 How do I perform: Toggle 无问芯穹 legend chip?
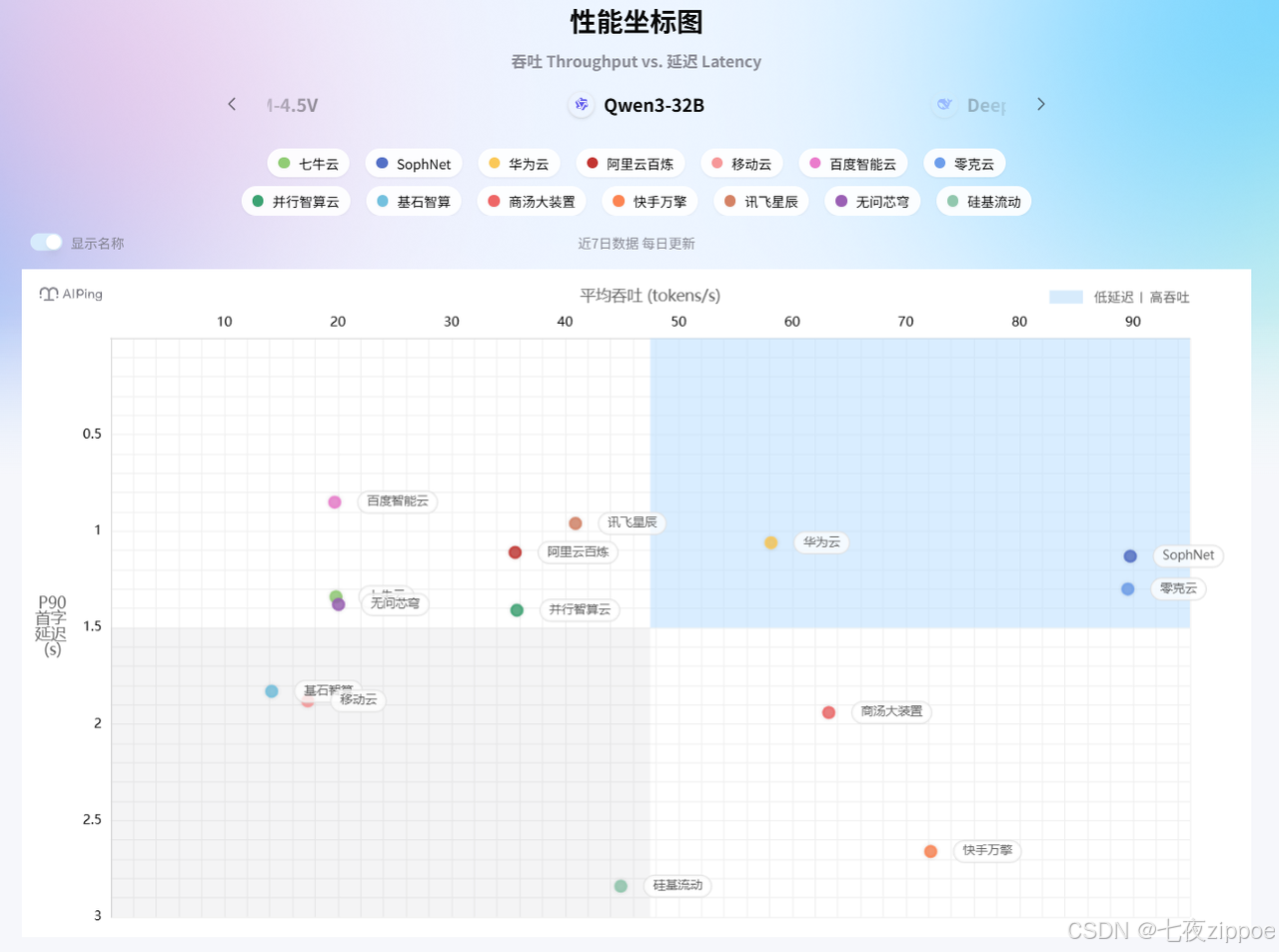pos(872,202)
